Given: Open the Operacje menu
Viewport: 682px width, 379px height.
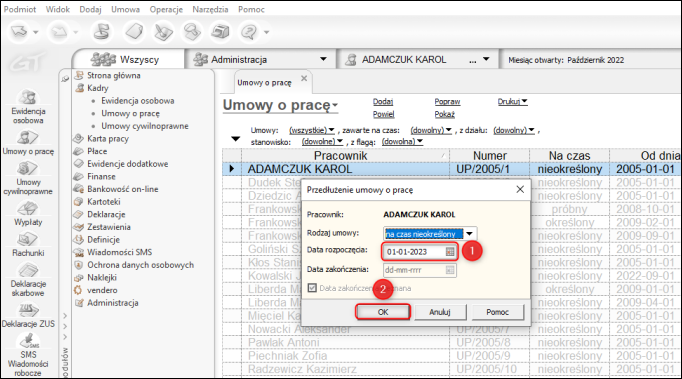Looking at the screenshot, I should (x=166, y=9).
